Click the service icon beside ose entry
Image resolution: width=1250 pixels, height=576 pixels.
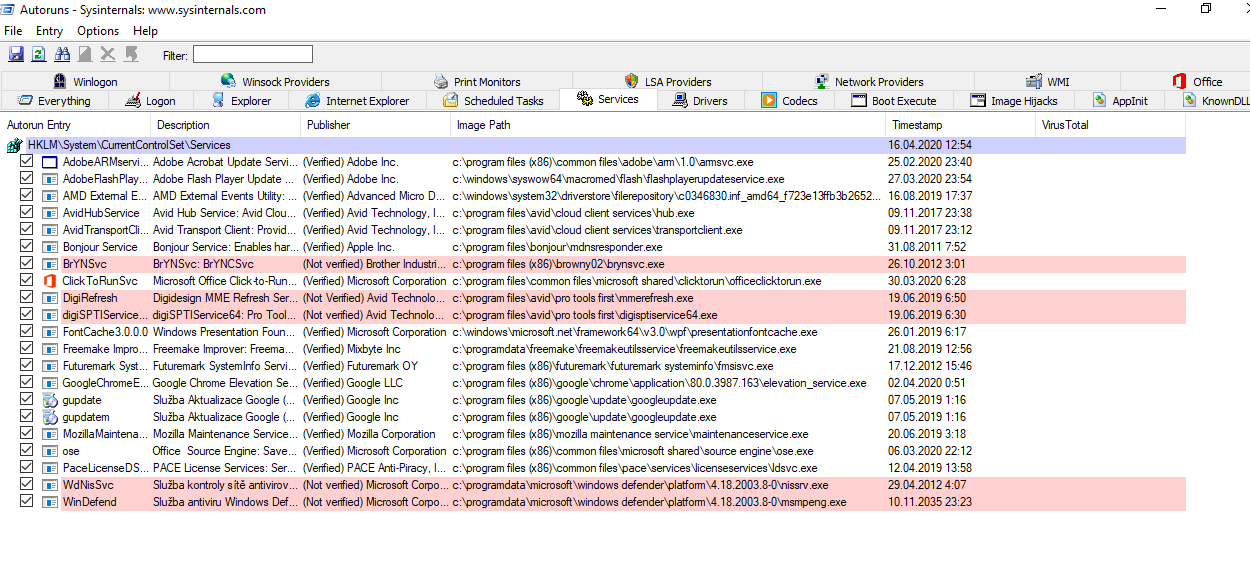pyautogui.click(x=49, y=451)
